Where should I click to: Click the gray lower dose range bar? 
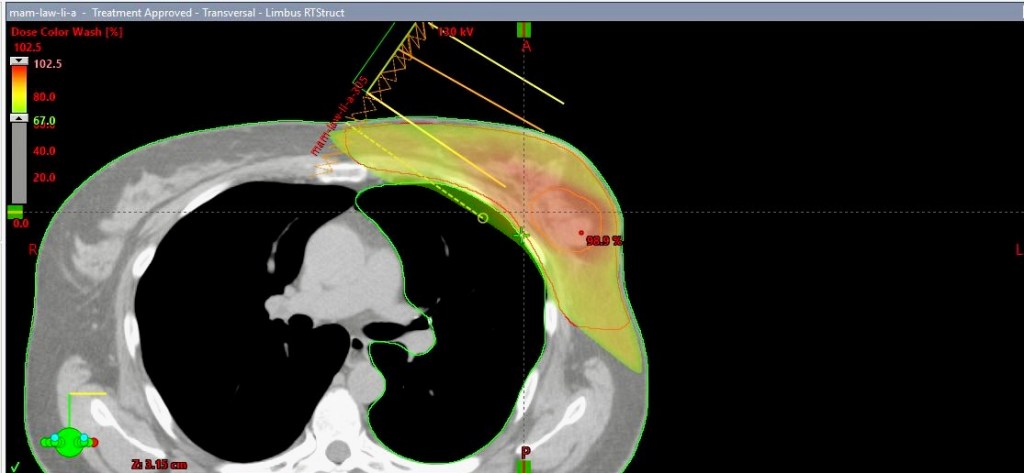click(x=19, y=163)
